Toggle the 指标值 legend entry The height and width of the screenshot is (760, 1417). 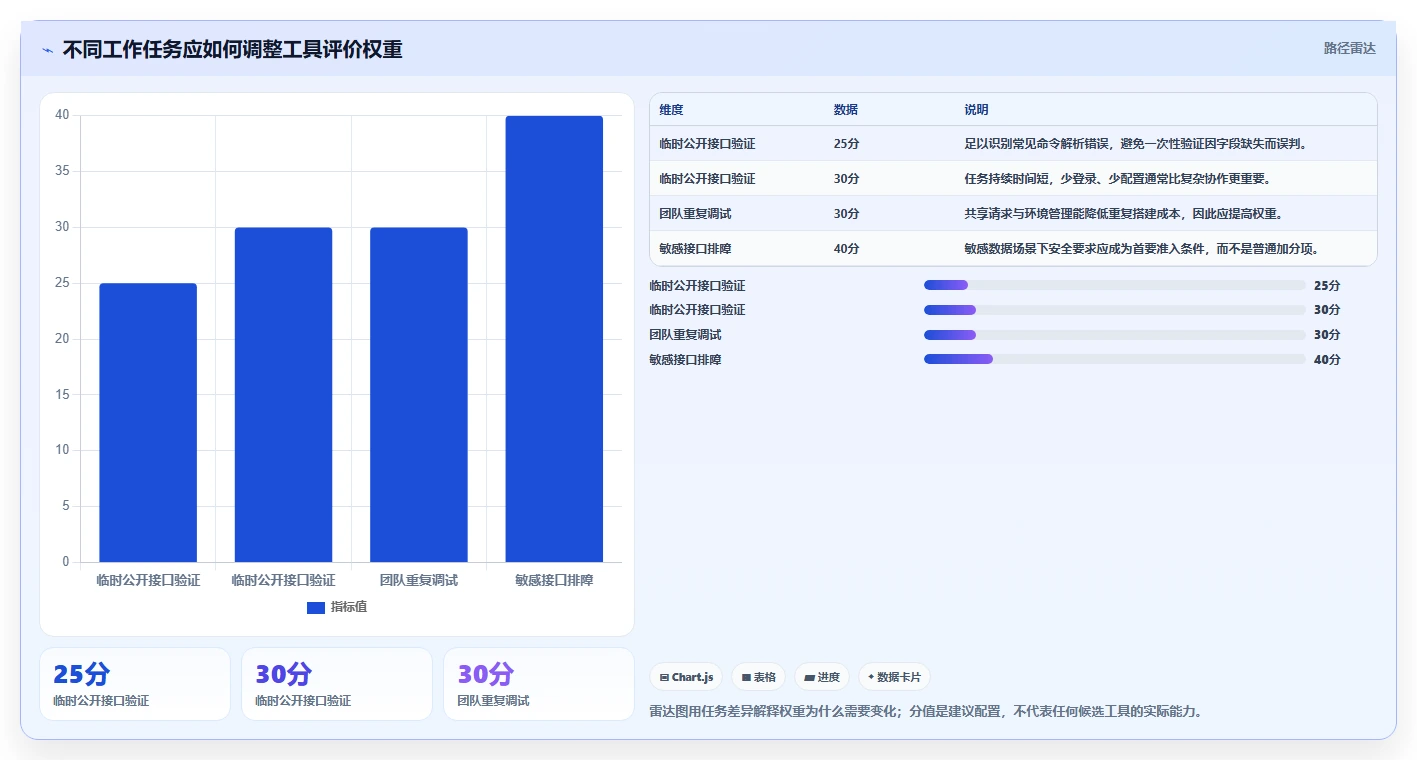[x=337, y=607]
